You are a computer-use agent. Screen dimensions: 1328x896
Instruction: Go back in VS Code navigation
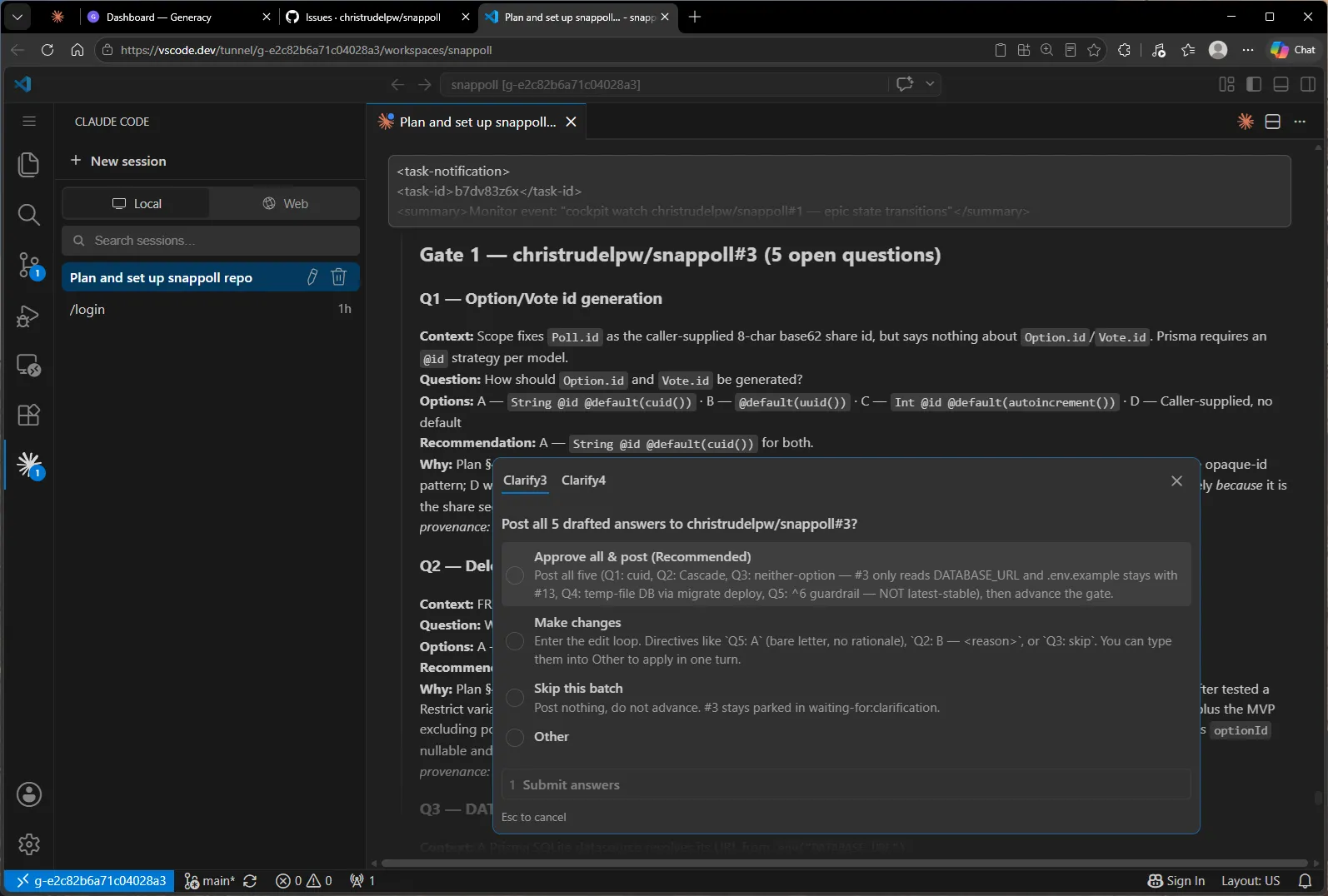point(397,84)
